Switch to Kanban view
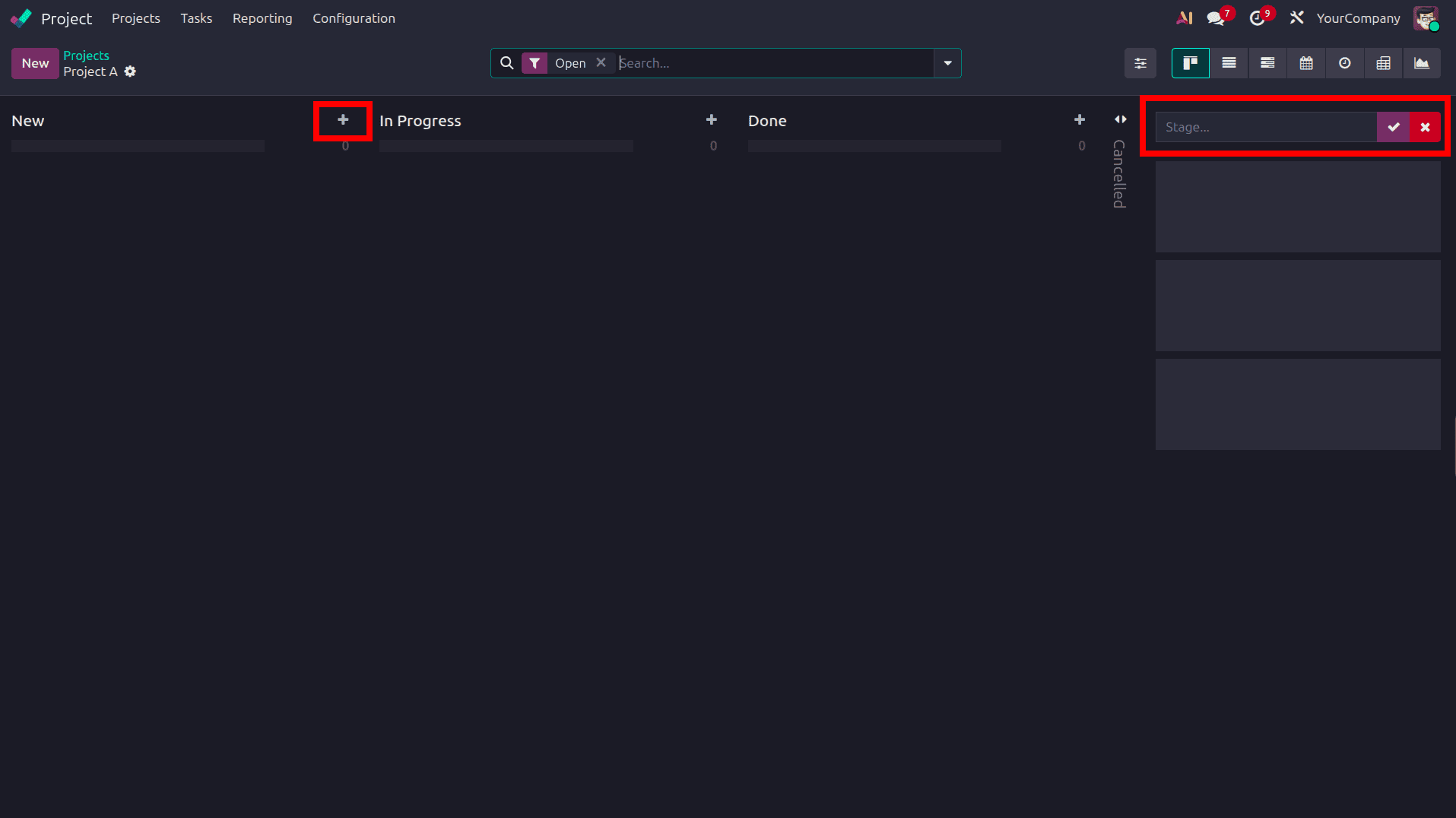The image size is (1456, 818). click(x=1190, y=63)
